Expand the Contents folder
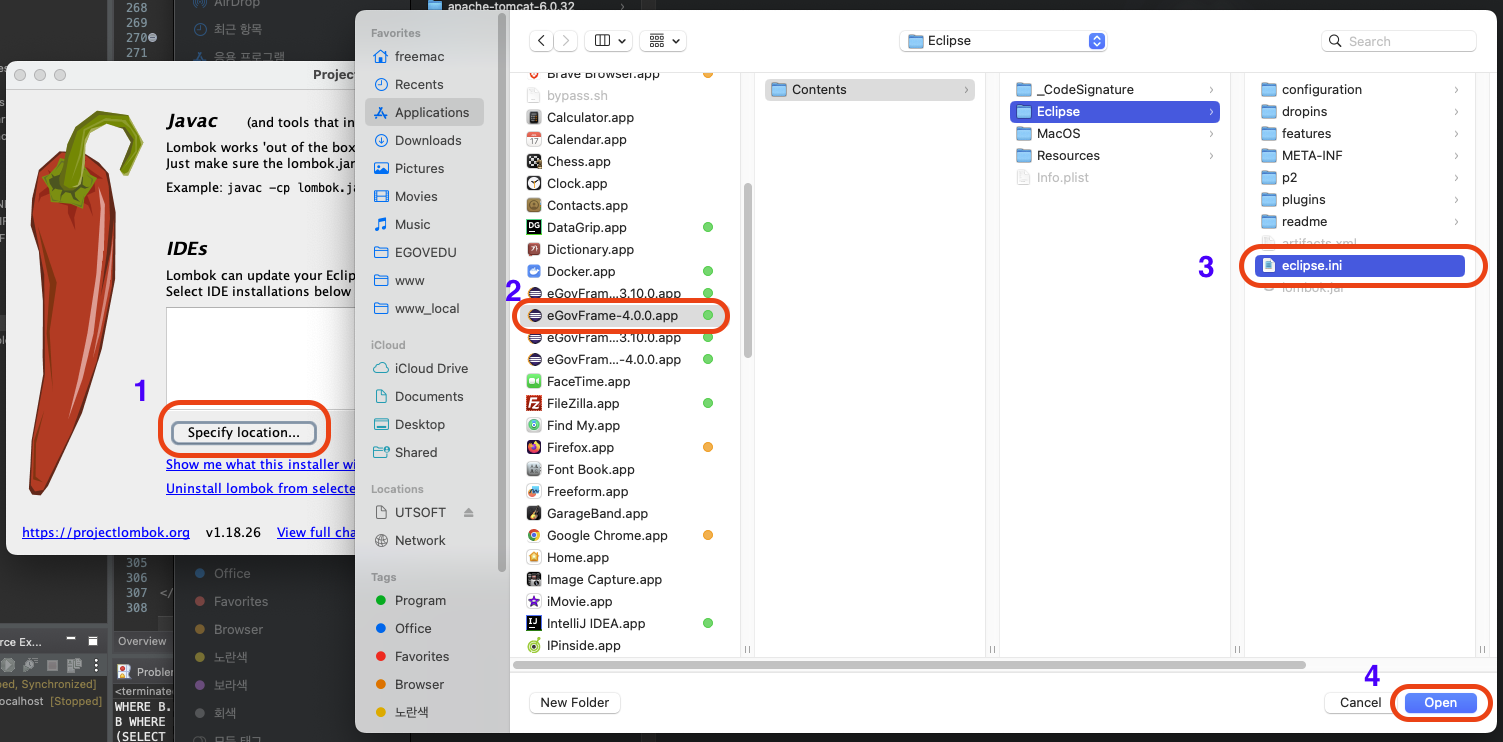The width and height of the screenshot is (1503, 742). 967,90
